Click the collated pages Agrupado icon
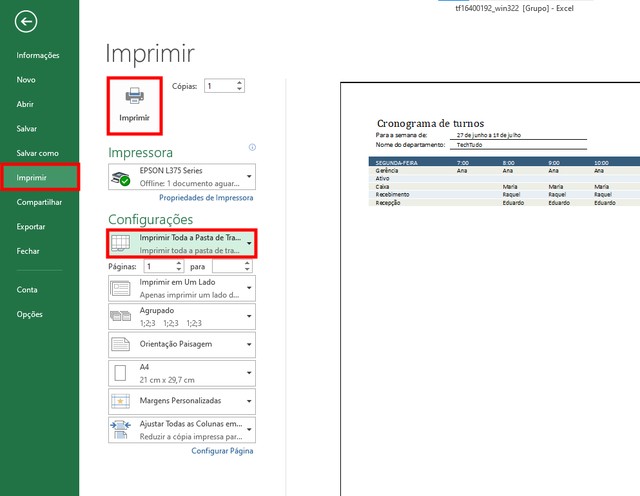Screen dimensions: 640x496 (120, 316)
